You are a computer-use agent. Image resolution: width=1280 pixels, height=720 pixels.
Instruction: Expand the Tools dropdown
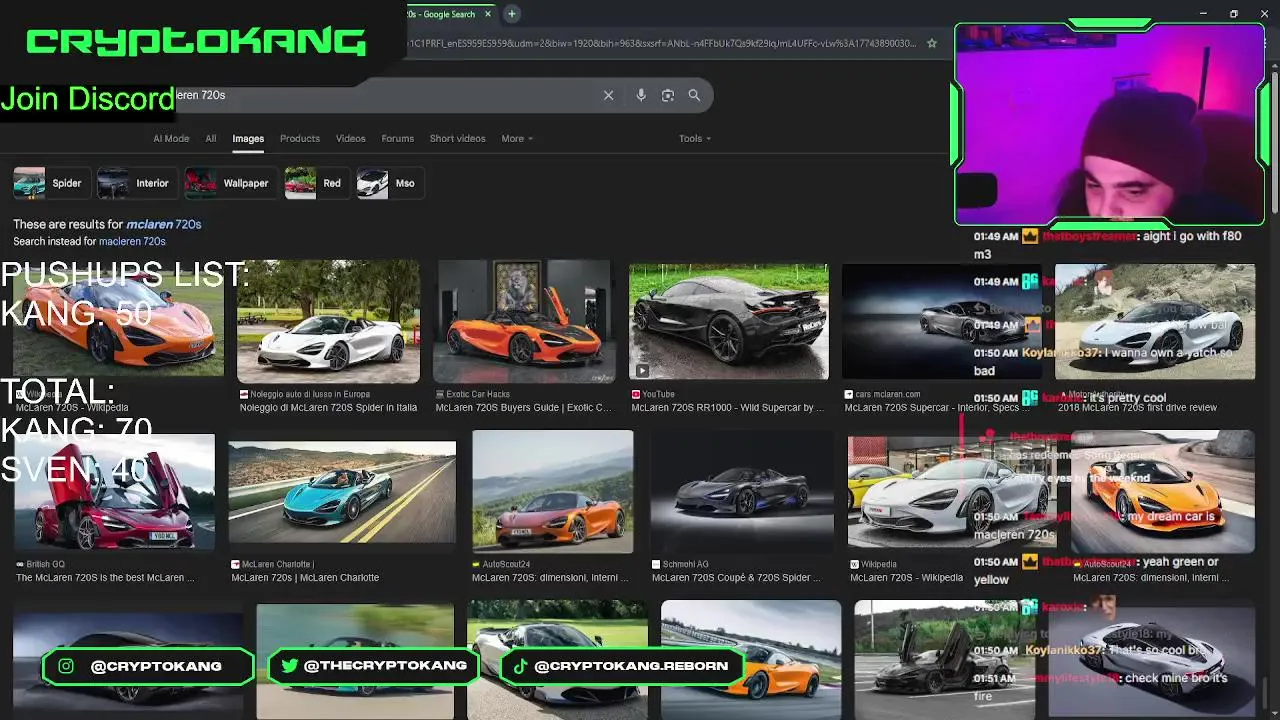[x=695, y=139]
